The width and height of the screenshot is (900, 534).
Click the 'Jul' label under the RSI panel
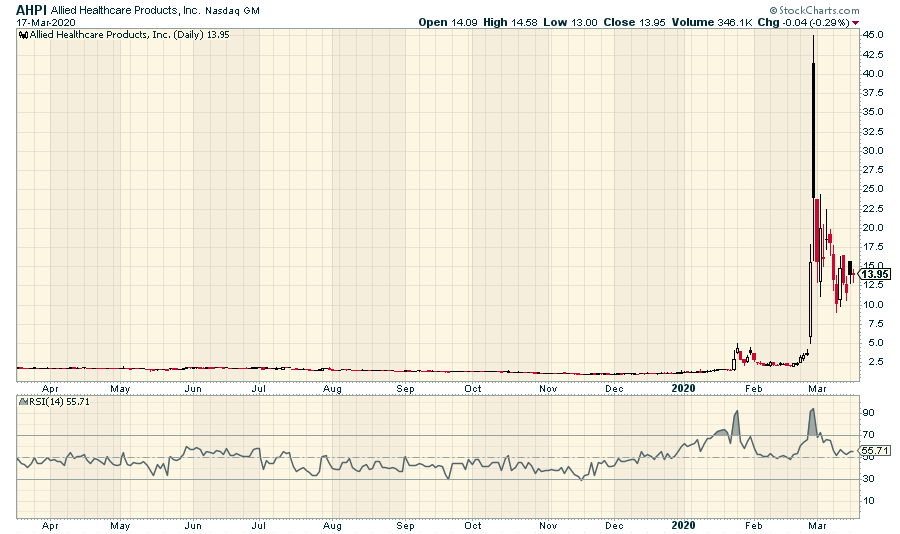point(259,525)
